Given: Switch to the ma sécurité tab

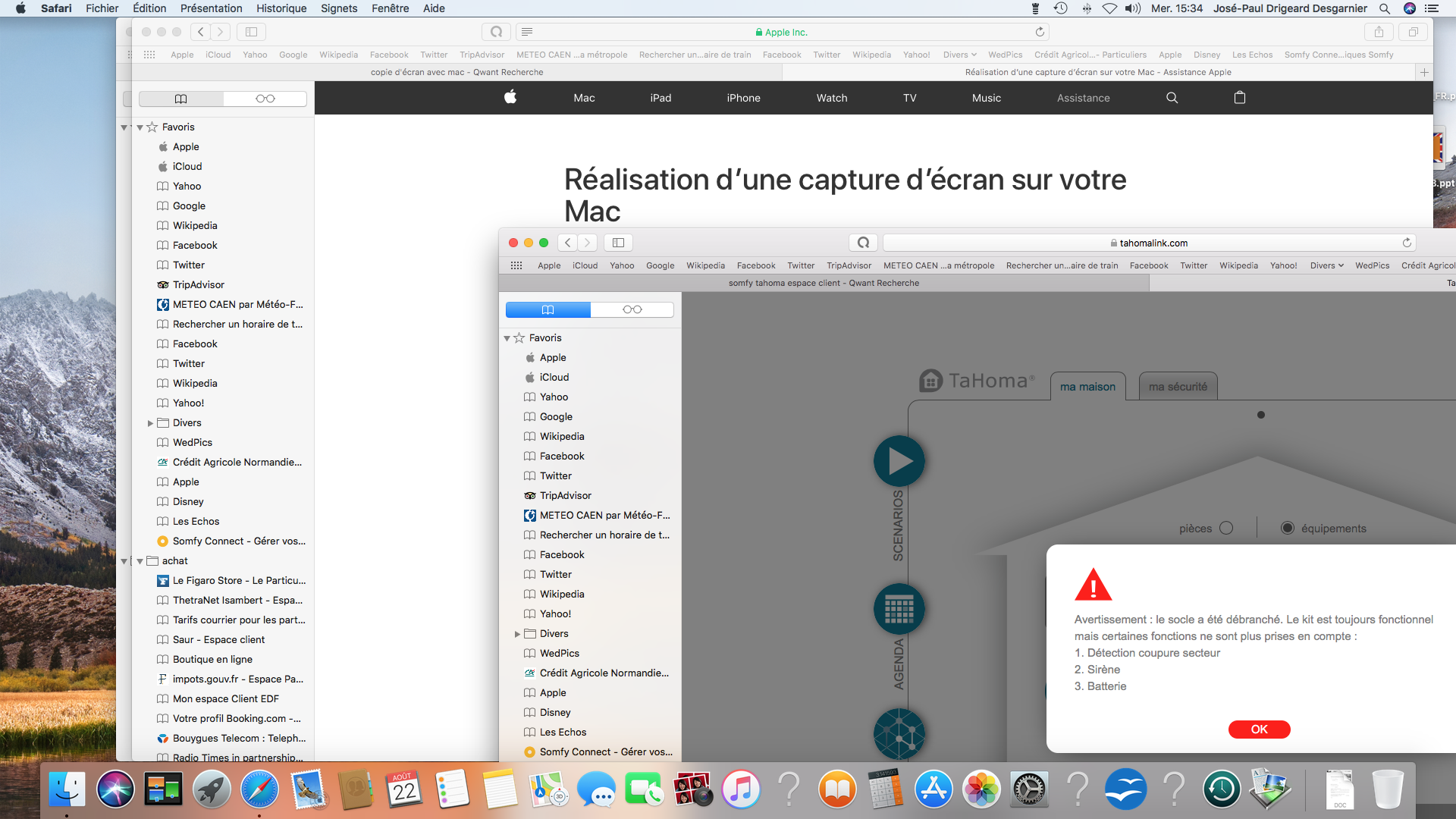Looking at the screenshot, I should pyautogui.click(x=1177, y=387).
